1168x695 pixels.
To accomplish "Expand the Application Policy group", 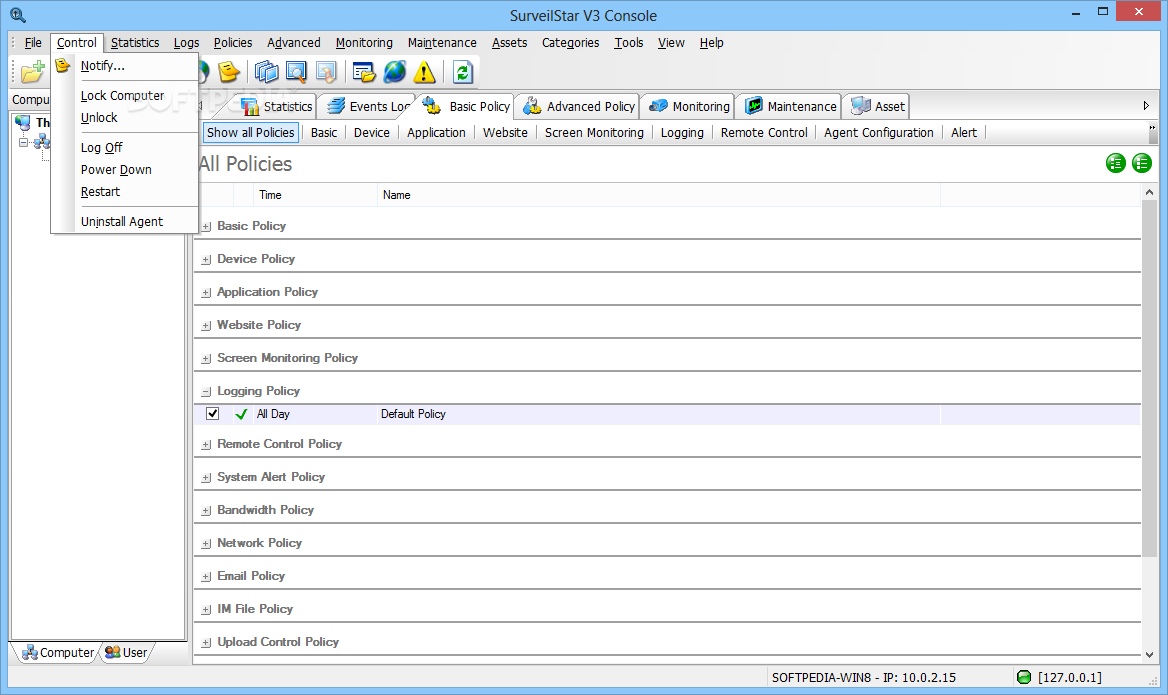I will [x=206, y=293].
